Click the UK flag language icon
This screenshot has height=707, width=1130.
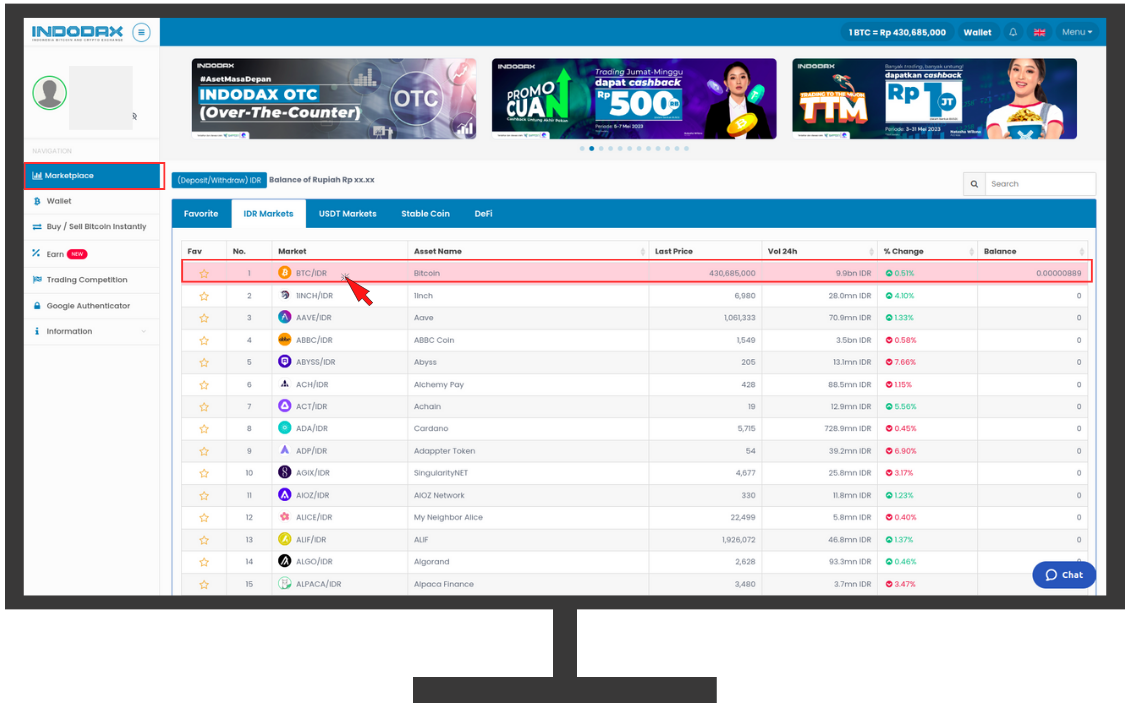(1039, 32)
